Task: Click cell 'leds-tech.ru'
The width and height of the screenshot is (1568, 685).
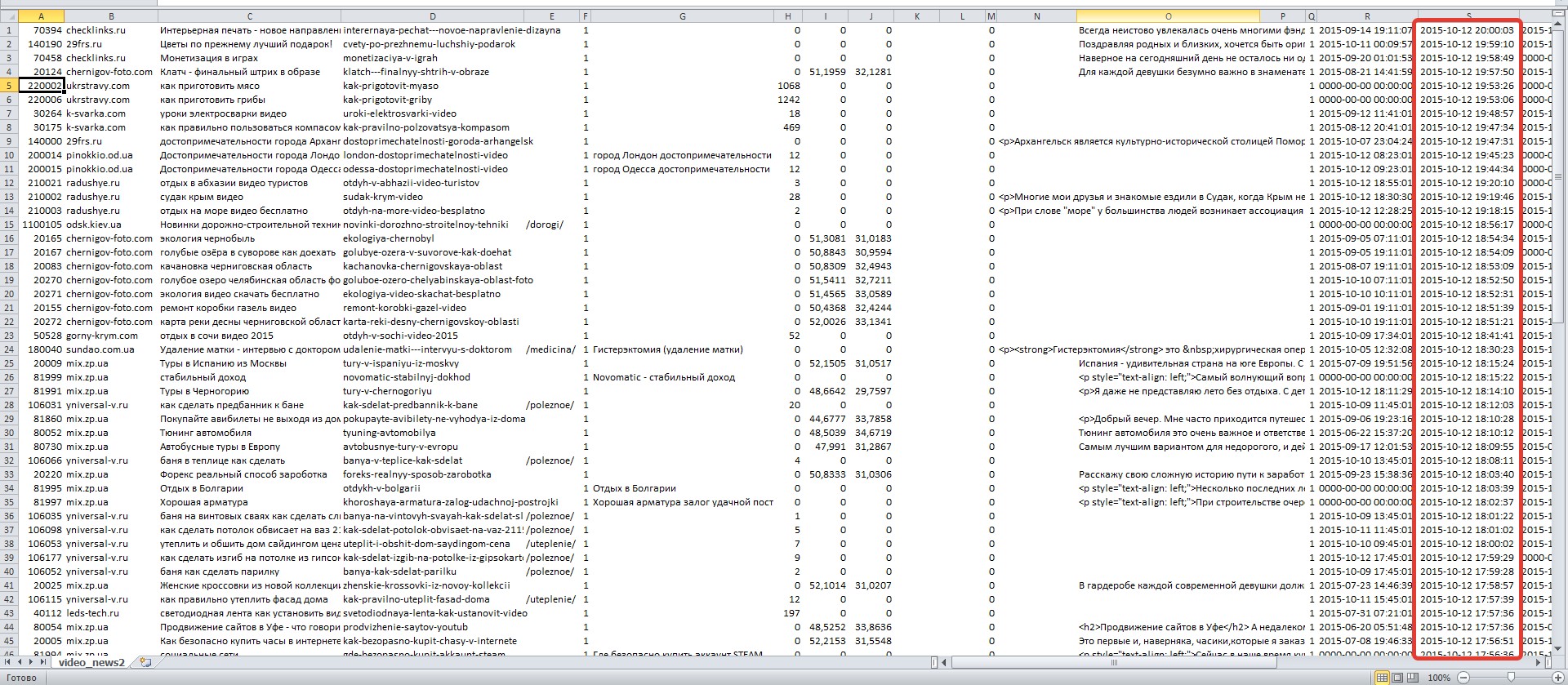Action: point(111,613)
